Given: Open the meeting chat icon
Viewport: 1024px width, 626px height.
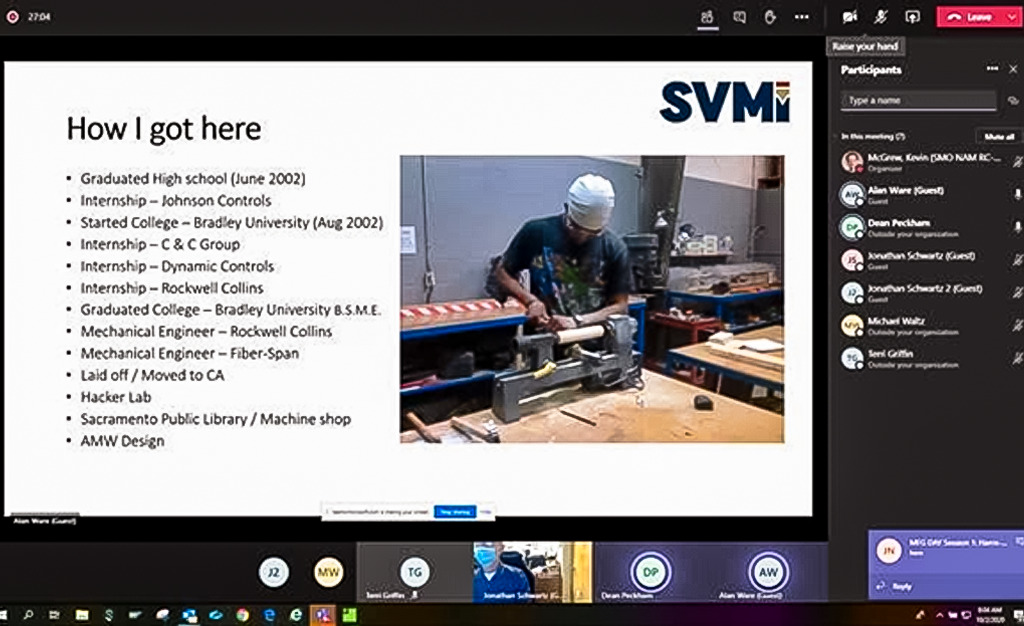Looking at the screenshot, I should pos(739,17).
